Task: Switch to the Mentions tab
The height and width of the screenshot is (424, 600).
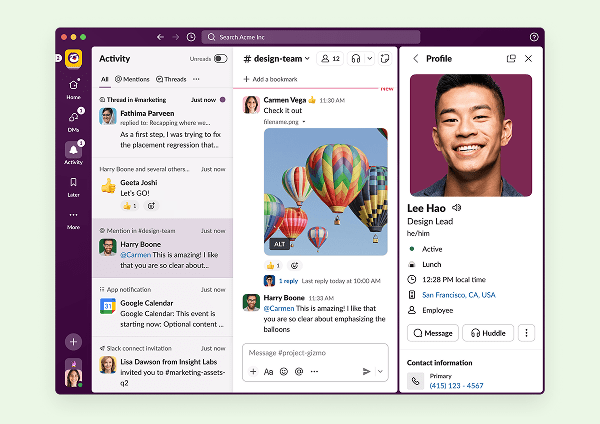Action: [134, 79]
